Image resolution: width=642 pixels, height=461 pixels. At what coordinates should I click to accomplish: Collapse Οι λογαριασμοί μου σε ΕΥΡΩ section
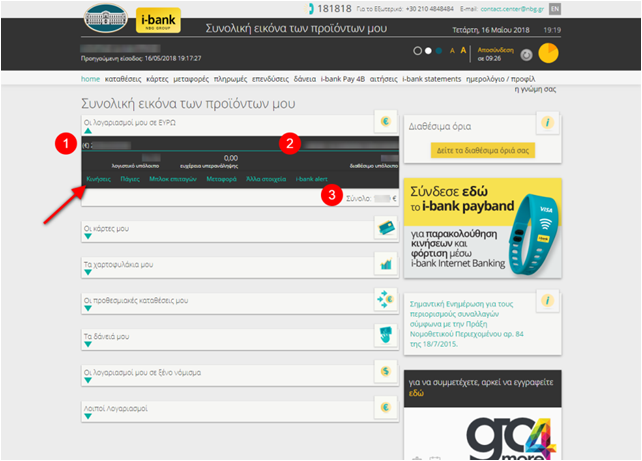(88, 131)
